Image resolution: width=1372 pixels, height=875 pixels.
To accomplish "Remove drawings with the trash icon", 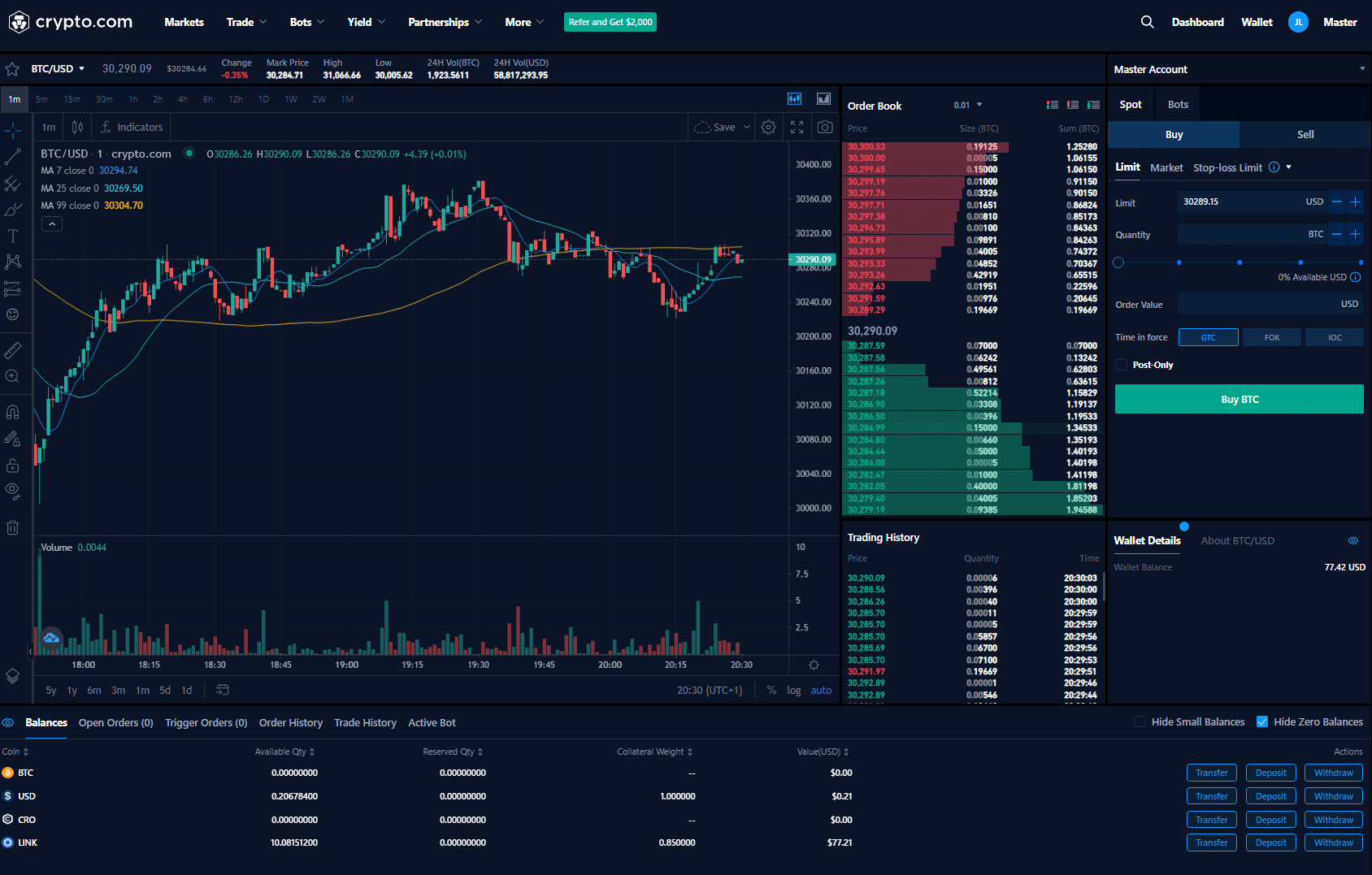I will click(13, 527).
